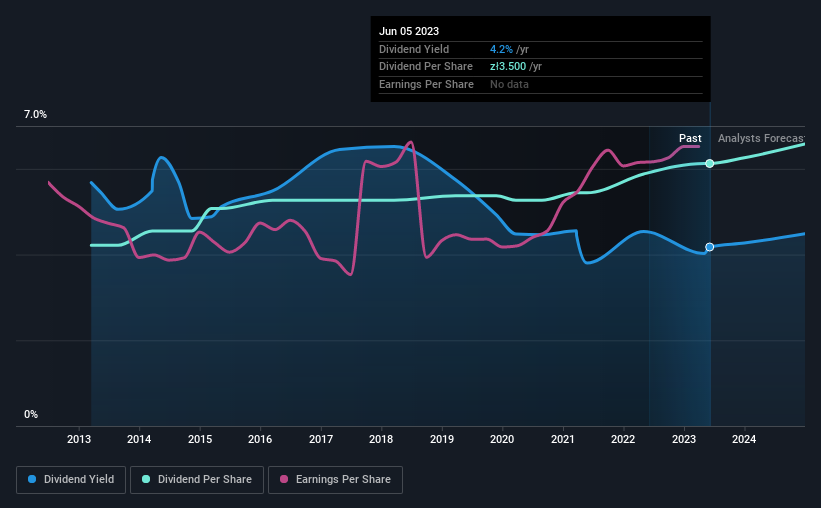Toggle the Dividend Per Share legend button

point(197,480)
